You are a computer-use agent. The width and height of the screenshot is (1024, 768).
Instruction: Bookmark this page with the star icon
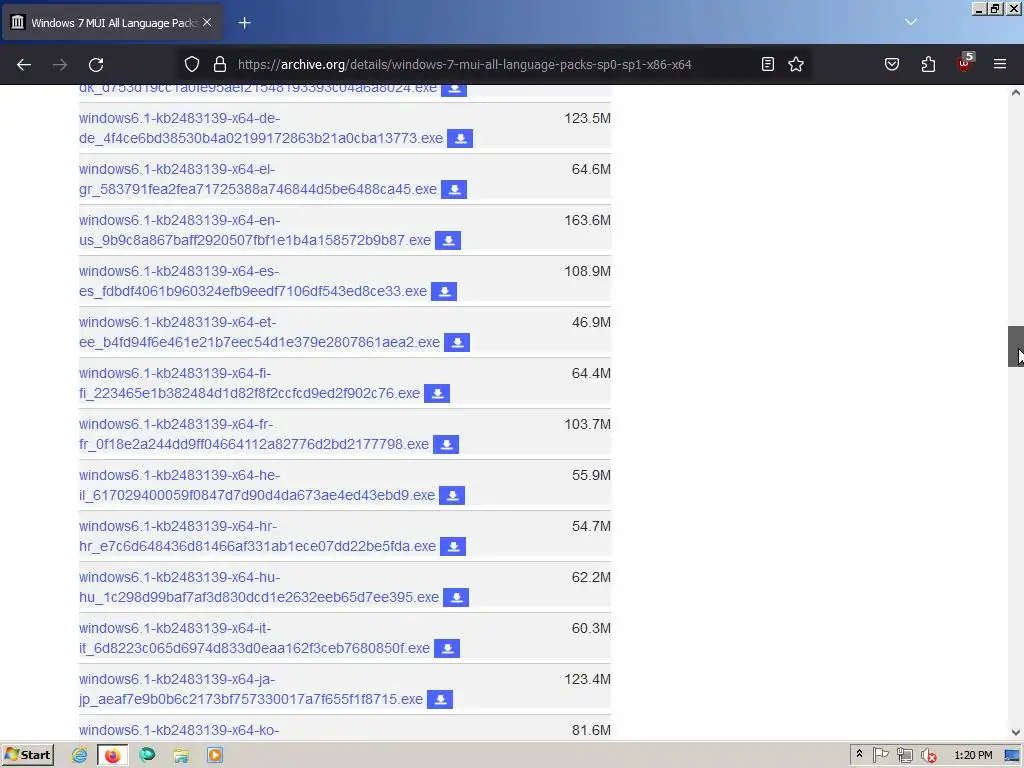pyautogui.click(x=796, y=64)
